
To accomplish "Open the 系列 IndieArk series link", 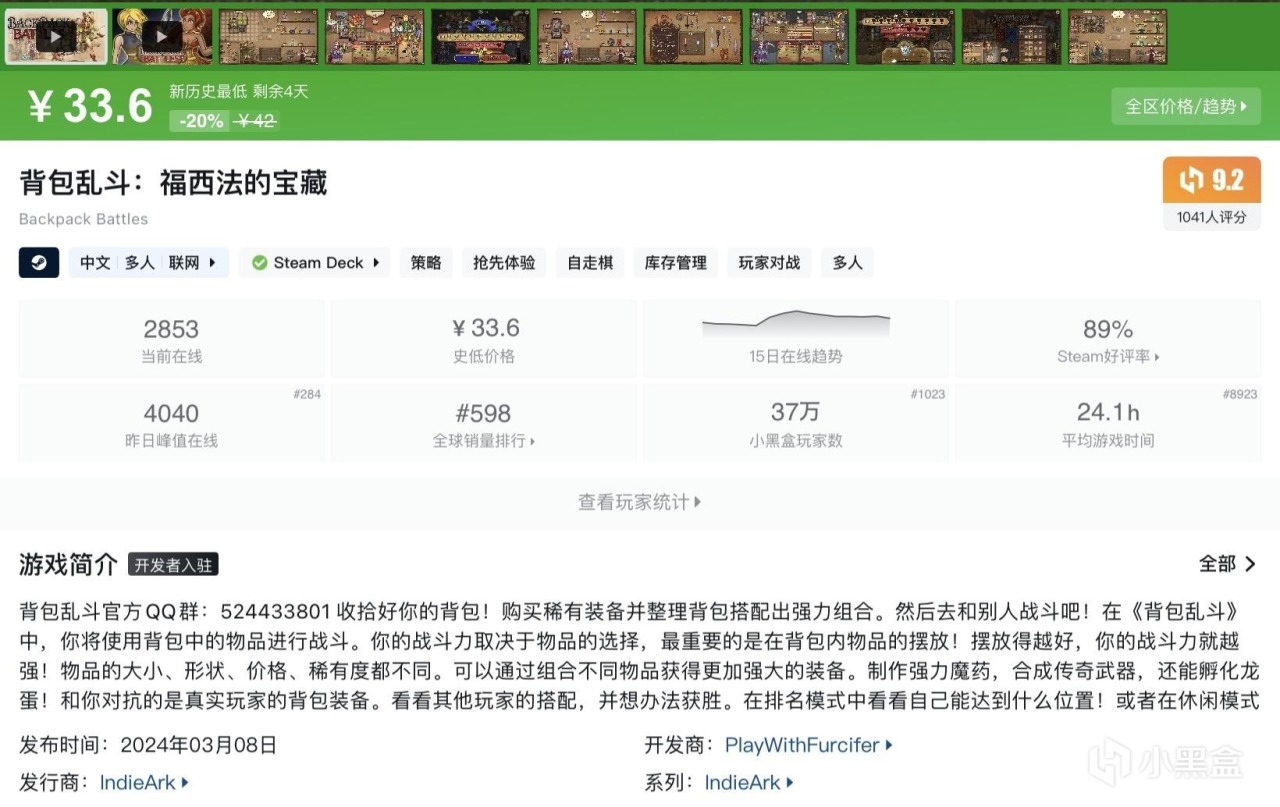I will coord(749,783).
